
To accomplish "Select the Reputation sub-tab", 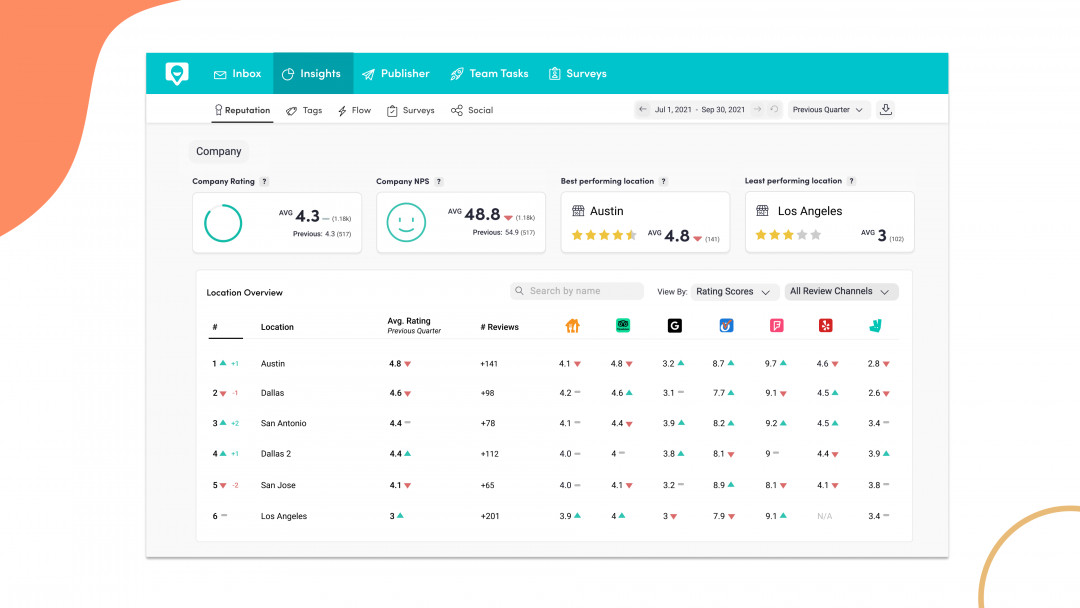I will (242, 110).
